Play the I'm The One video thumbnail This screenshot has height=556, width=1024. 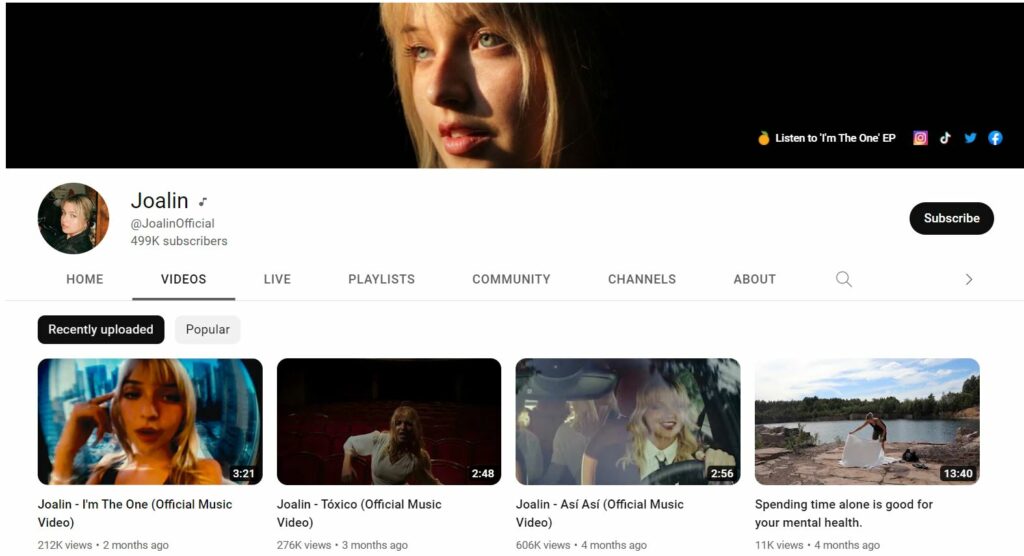[150, 421]
